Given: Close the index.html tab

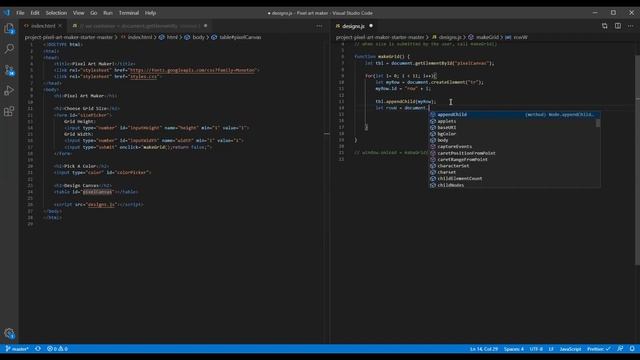Looking at the screenshot, I should (60, 26).
